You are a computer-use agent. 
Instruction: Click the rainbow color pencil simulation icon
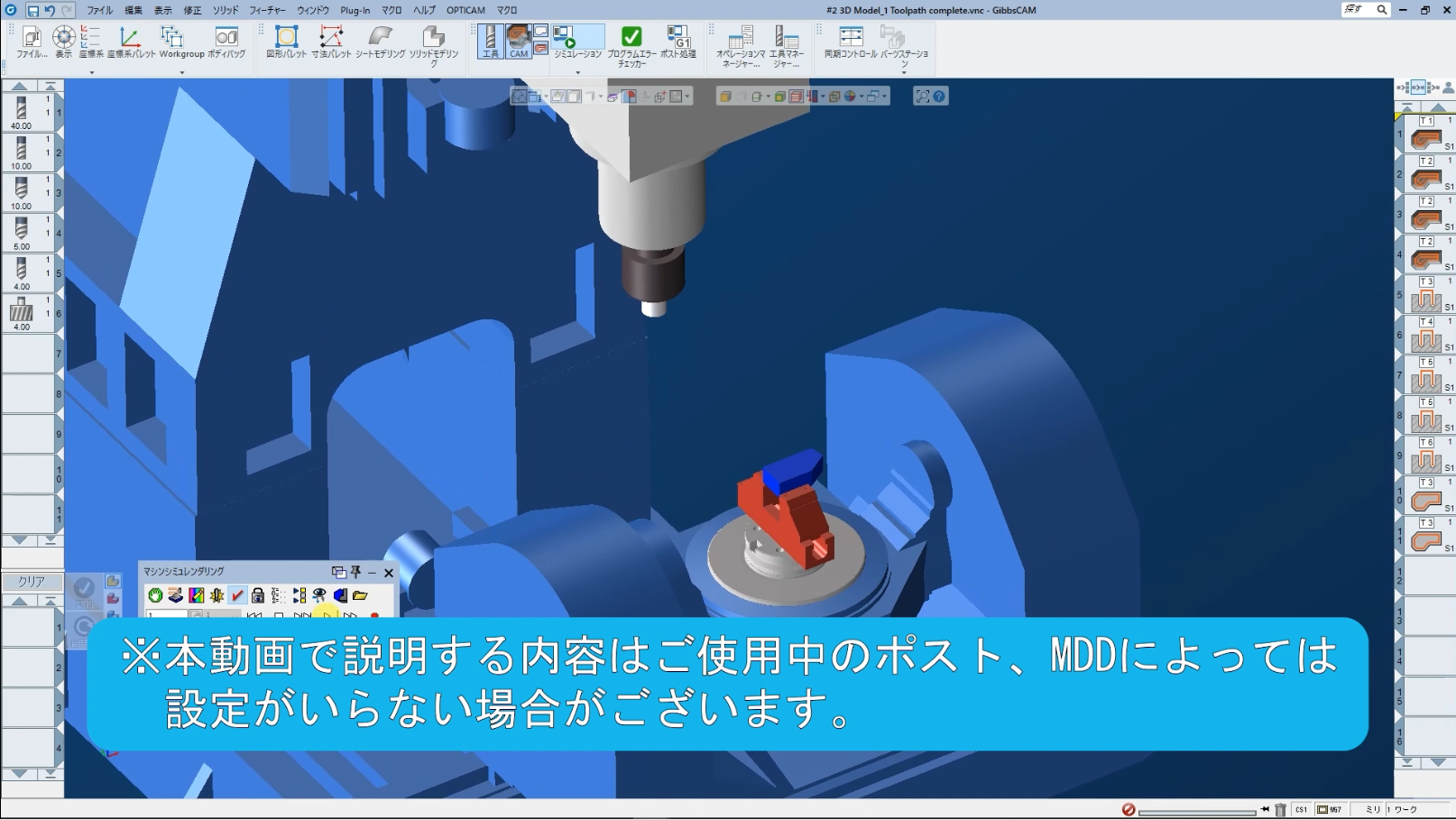pos(196,595)
